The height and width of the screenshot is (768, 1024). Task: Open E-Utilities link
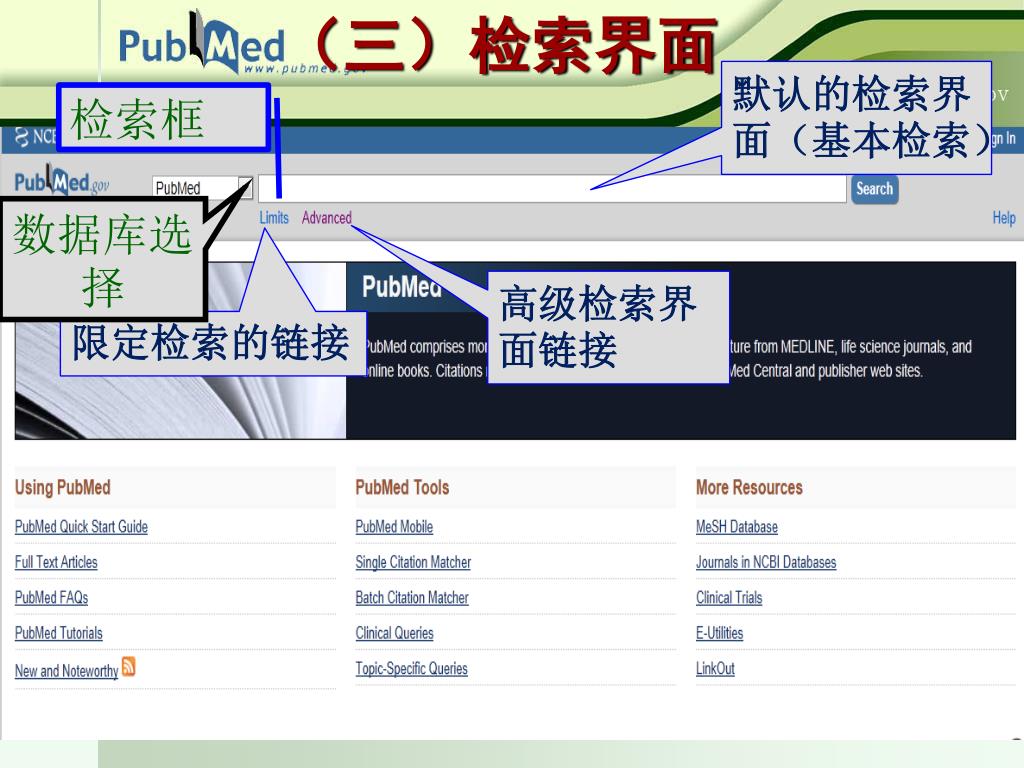pos(720,633)
